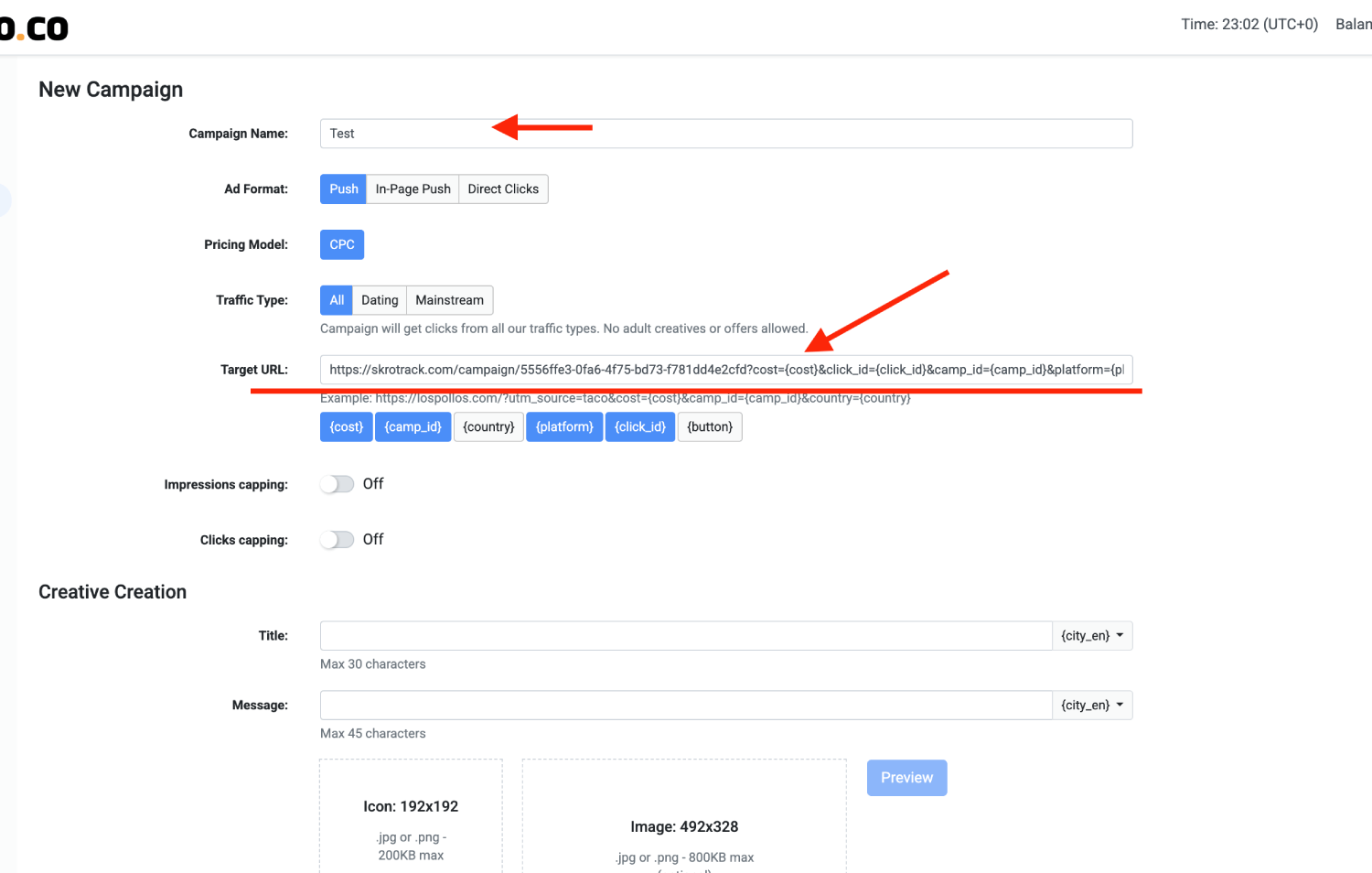Click the 'Max 30 characters' hint

pyautogui.click(x=373, y=664)
